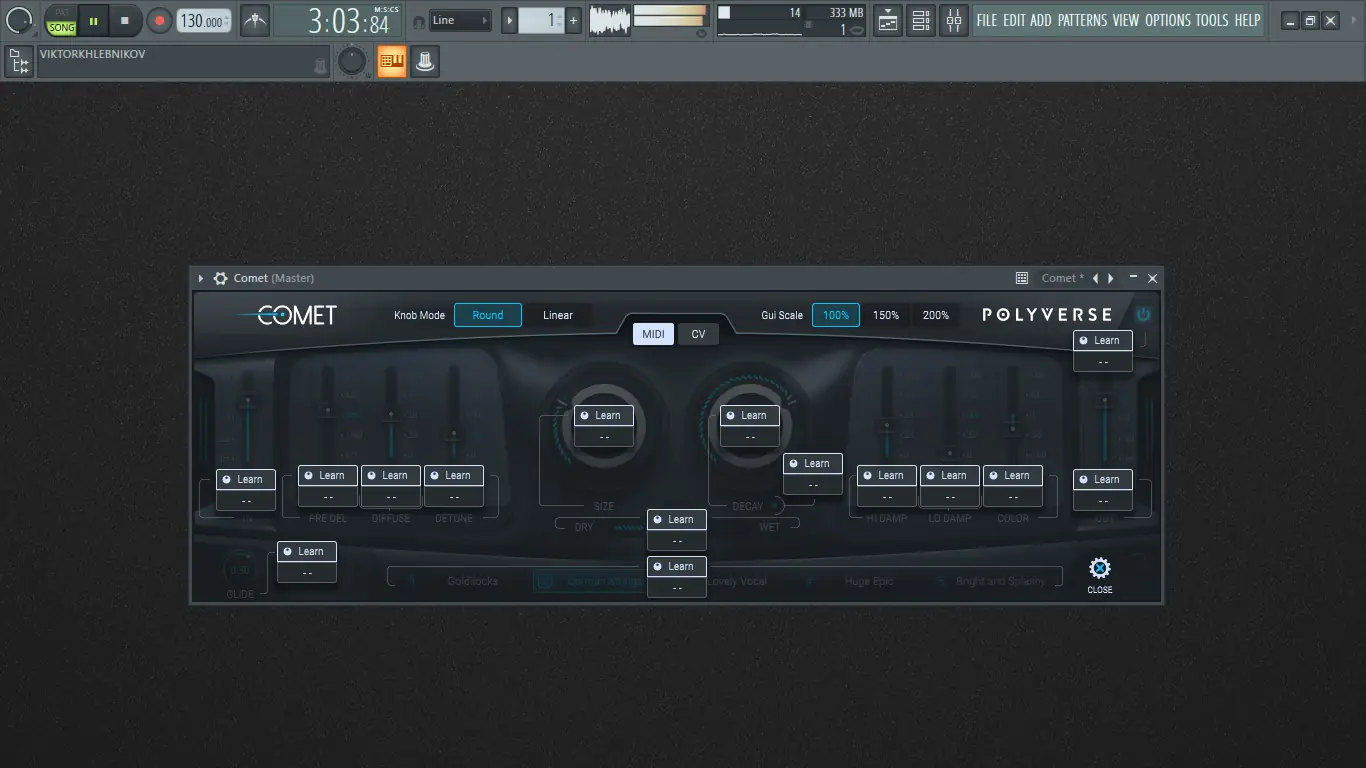The height and width of the screenshot is (768, 1366).
Task: Stop playback with the stop button
Action: [125, 20]
